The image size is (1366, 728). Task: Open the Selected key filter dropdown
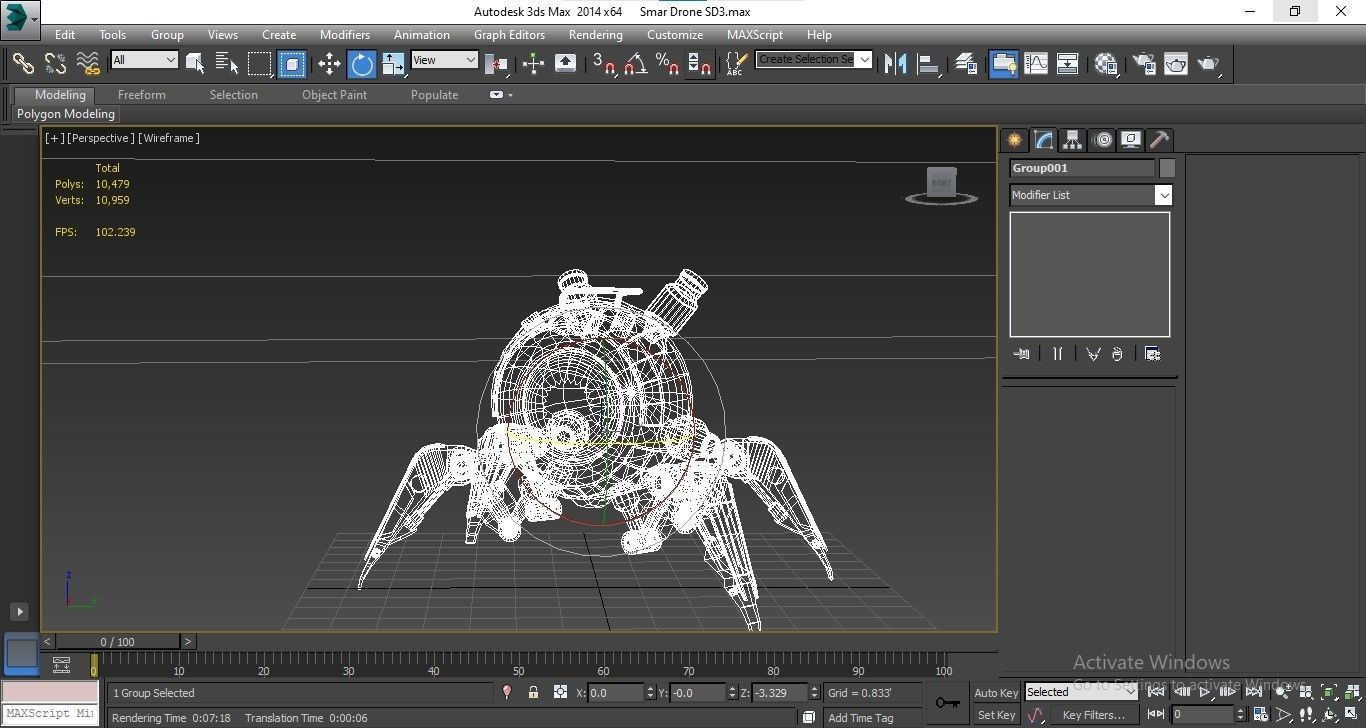pyautogui.click(x=1081, y=692)
